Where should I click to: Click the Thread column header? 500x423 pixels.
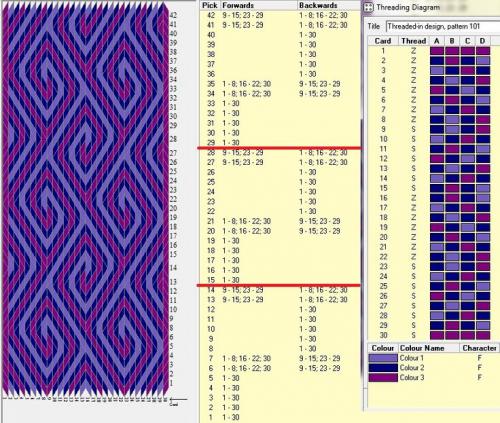click(x=414, y=41)
